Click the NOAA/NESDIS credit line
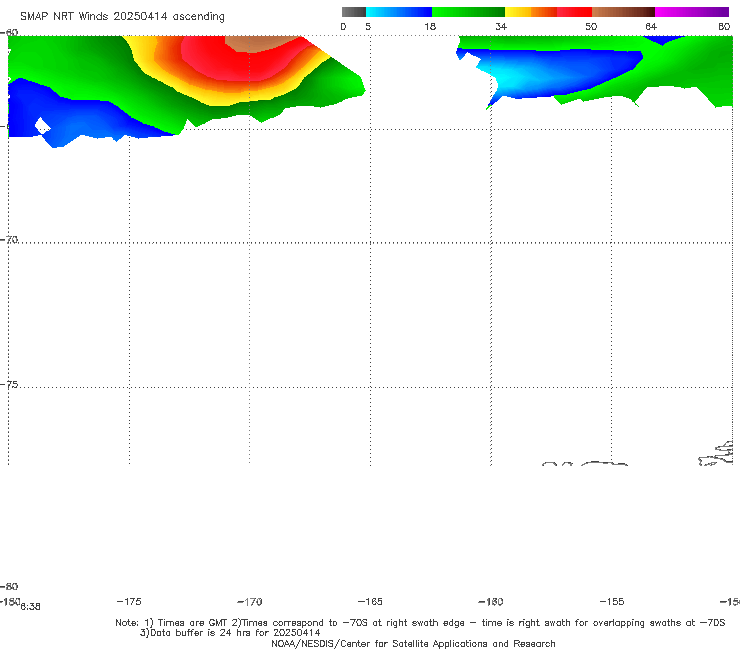 point(413,644)
